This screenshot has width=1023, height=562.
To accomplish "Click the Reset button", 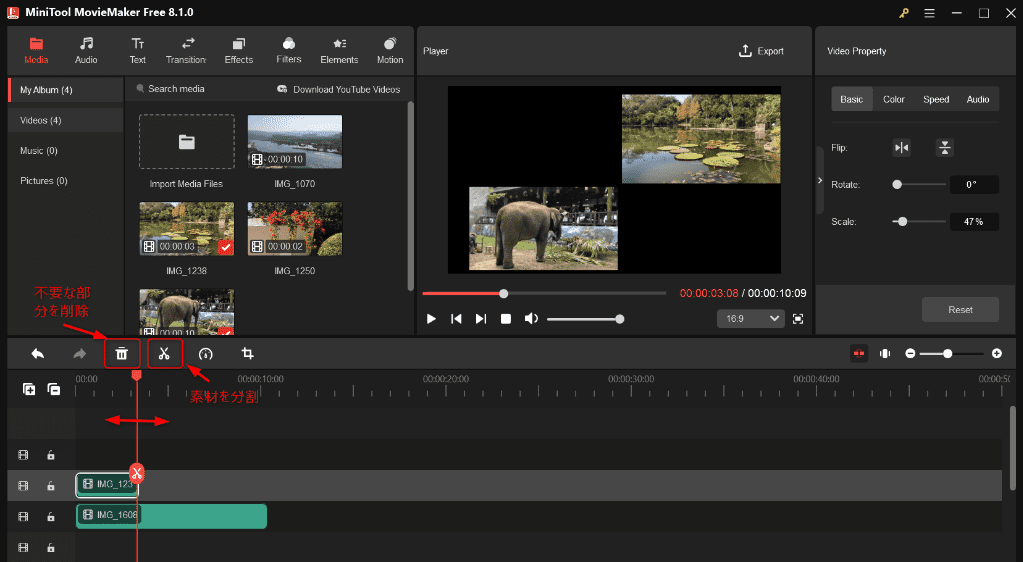I will [x=960, y=309].
